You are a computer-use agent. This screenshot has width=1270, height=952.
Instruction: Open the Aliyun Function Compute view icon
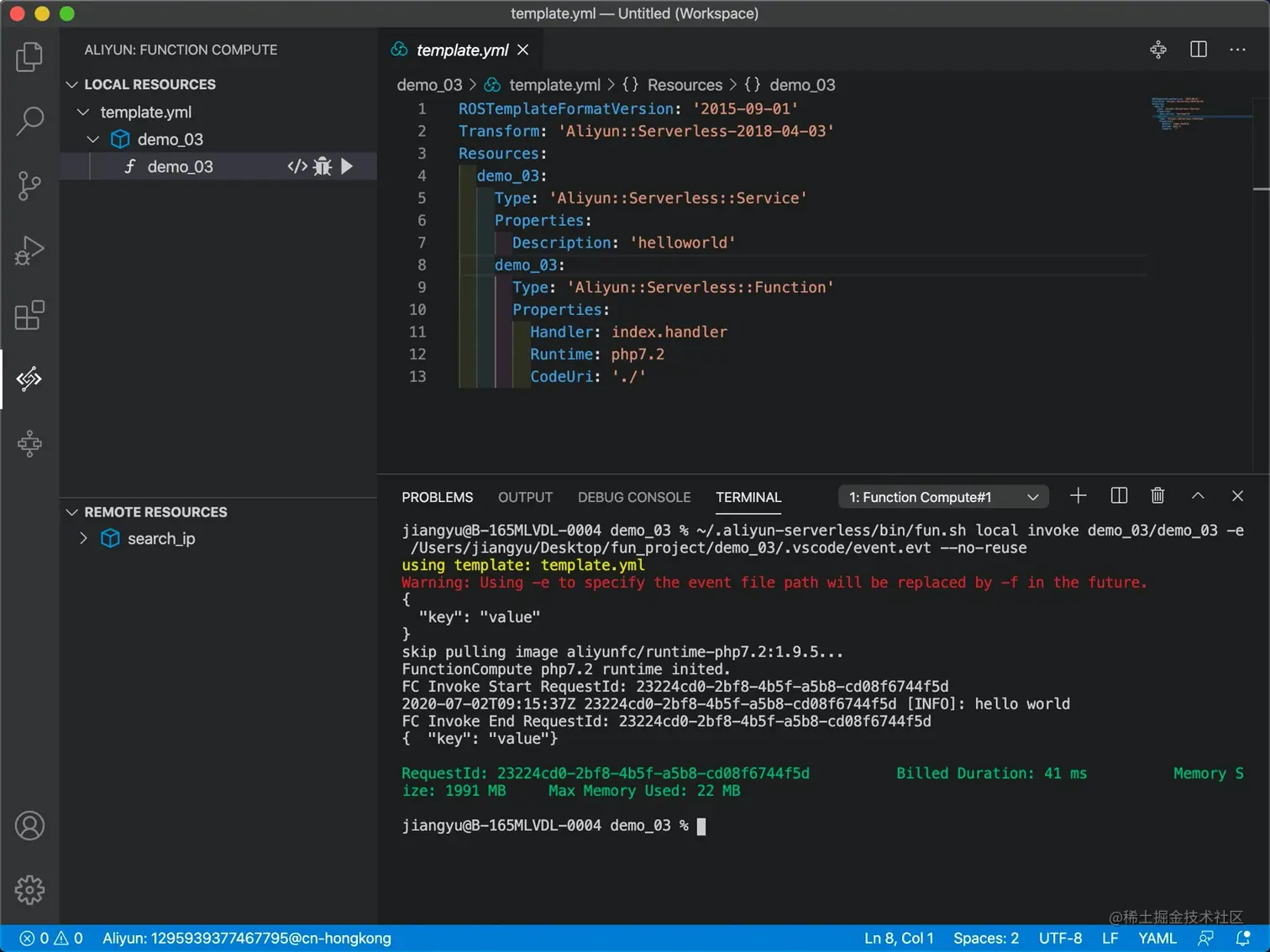(29, 379)
